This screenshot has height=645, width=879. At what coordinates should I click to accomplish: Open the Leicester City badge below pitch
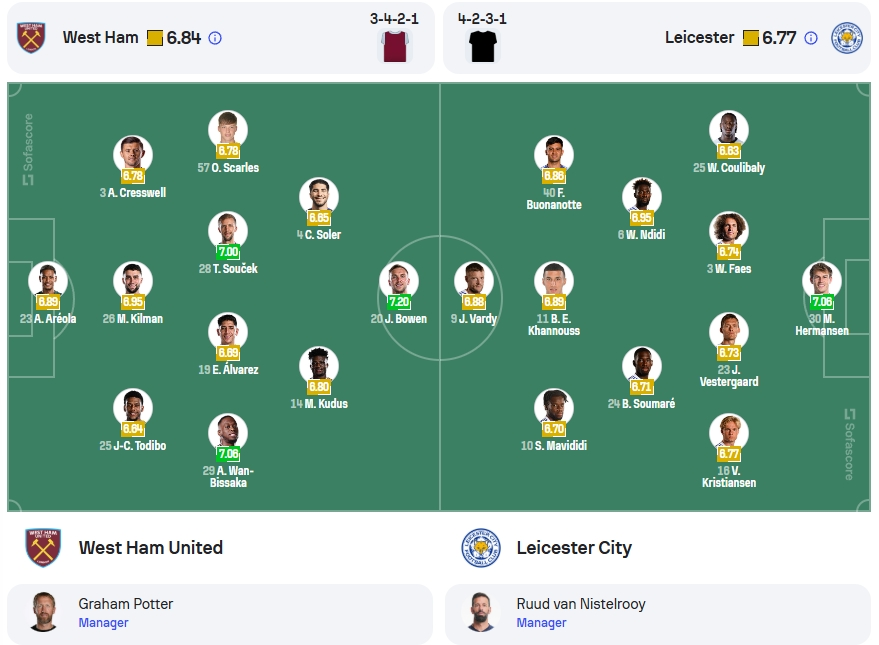pyautogui.click(x=480, y=547)
